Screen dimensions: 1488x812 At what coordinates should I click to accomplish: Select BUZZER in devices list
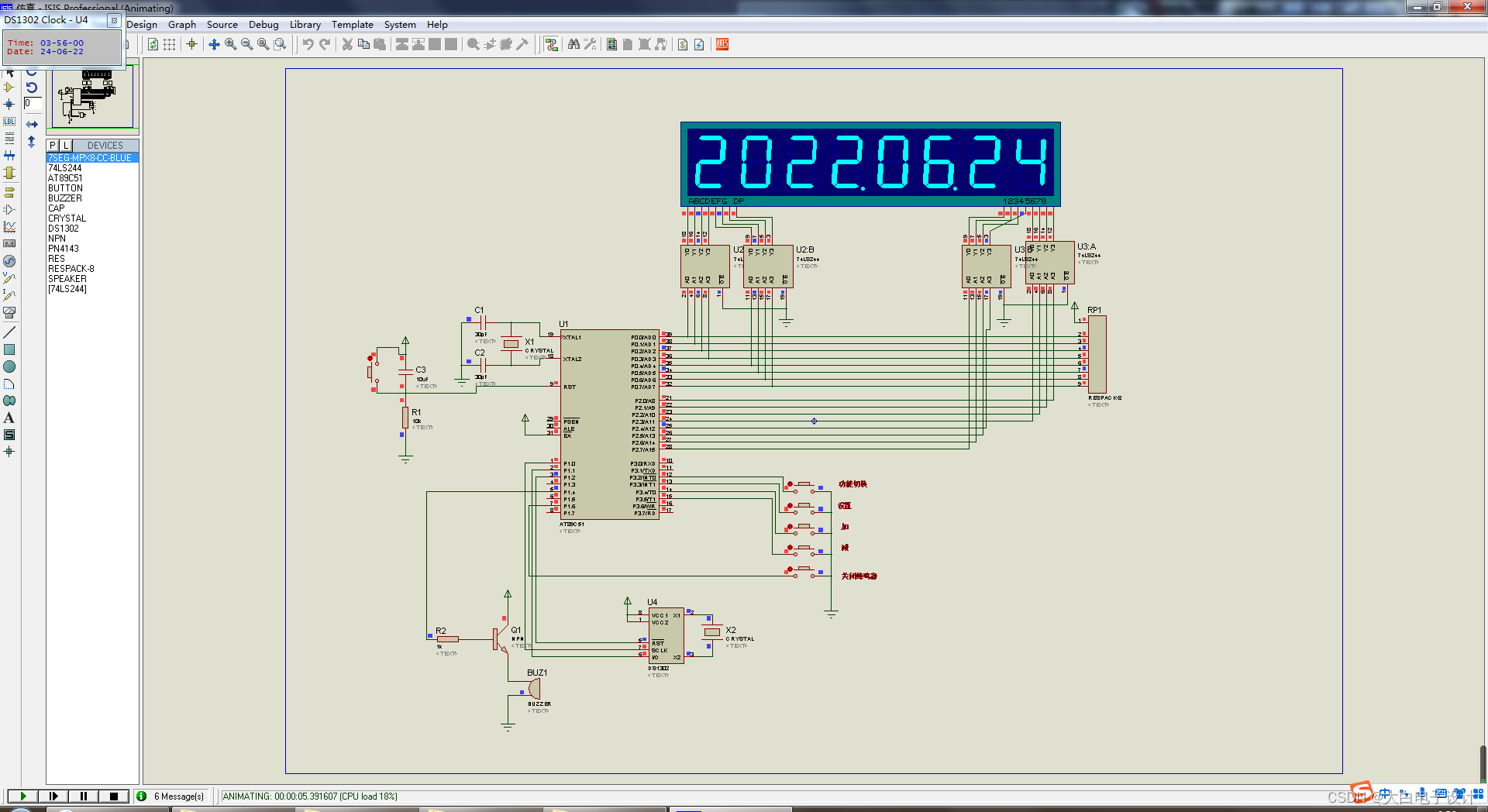[x=65, y=198]
